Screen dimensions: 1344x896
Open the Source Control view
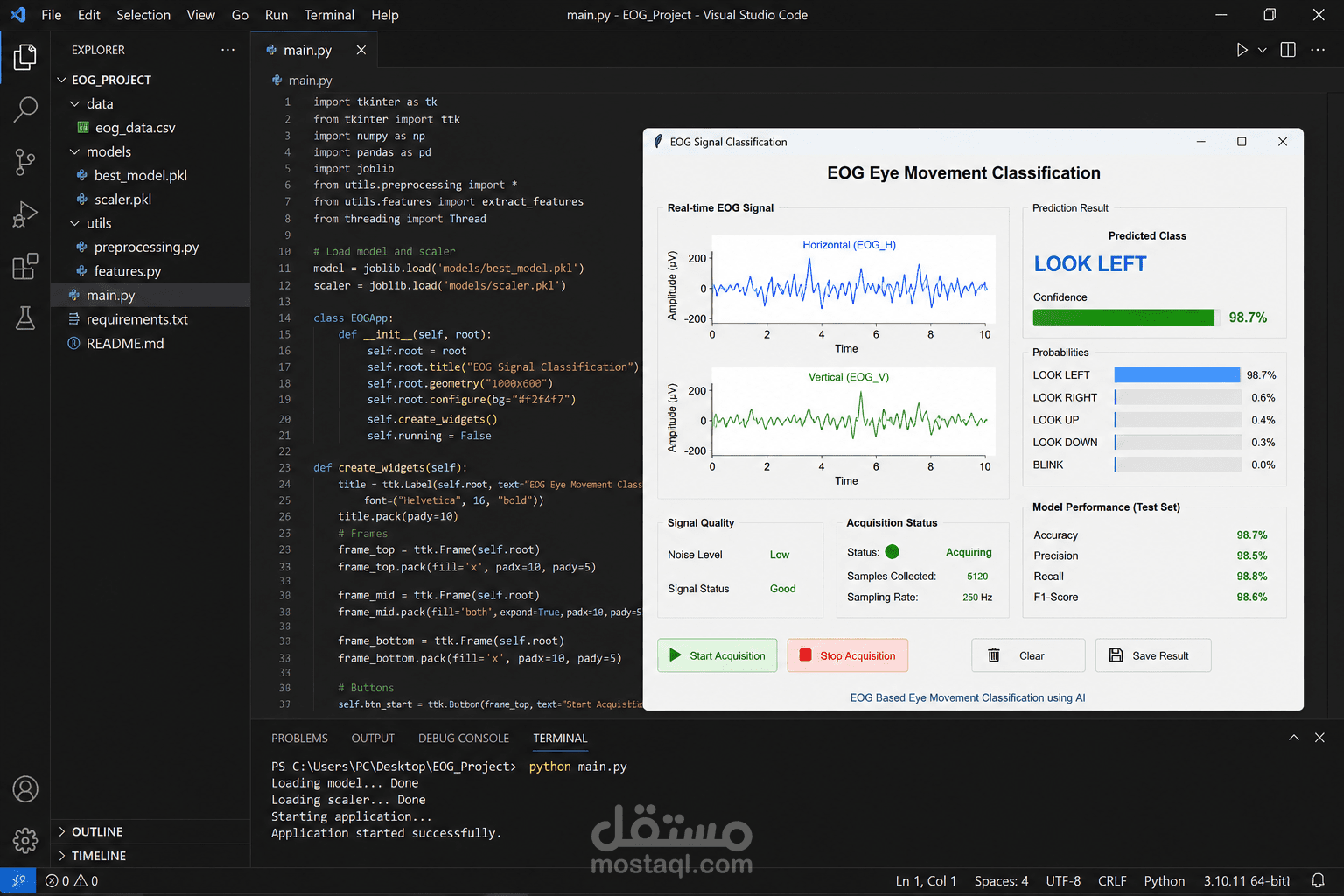pos(25,162)
